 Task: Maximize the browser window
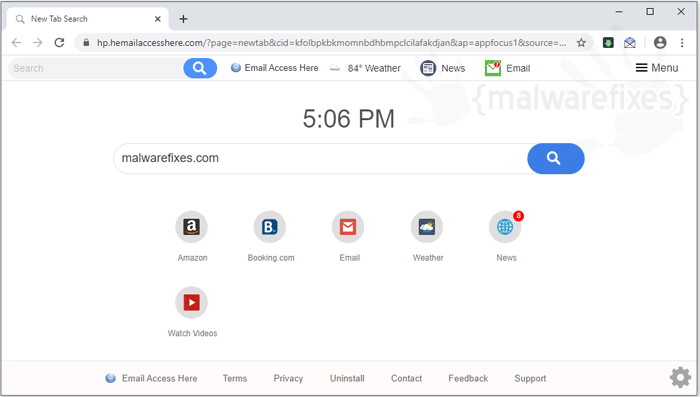pos(650,12)
